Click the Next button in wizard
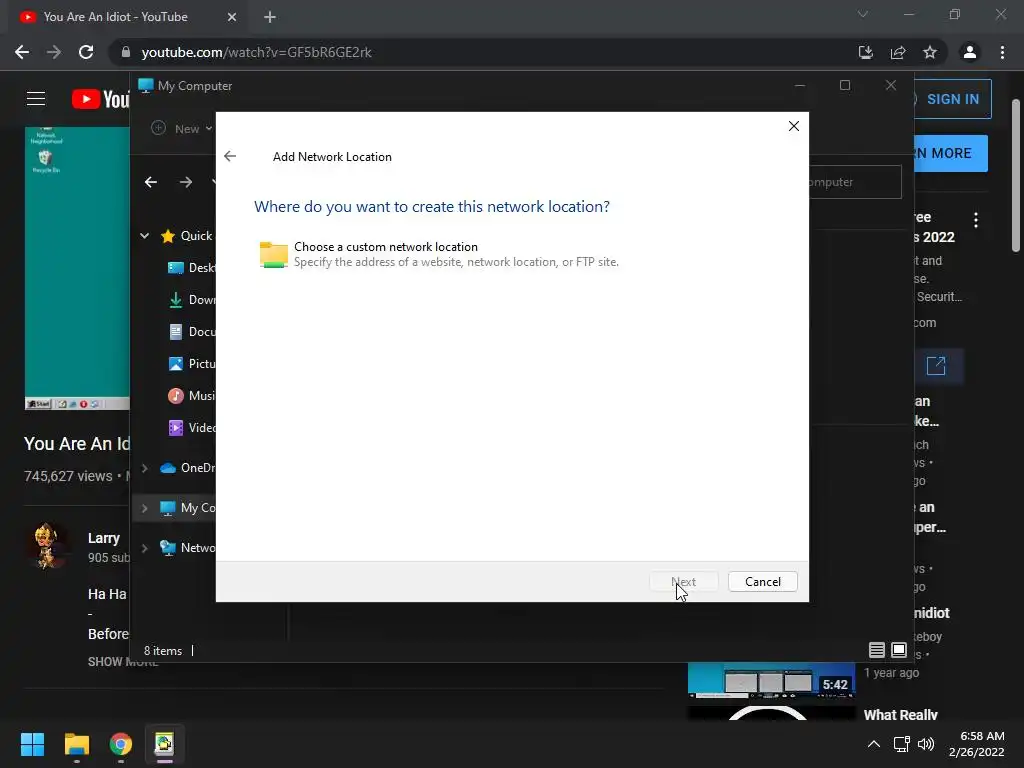Viewport: 1024px width, 768px height. pyautogui.click(x=684, y=581)
